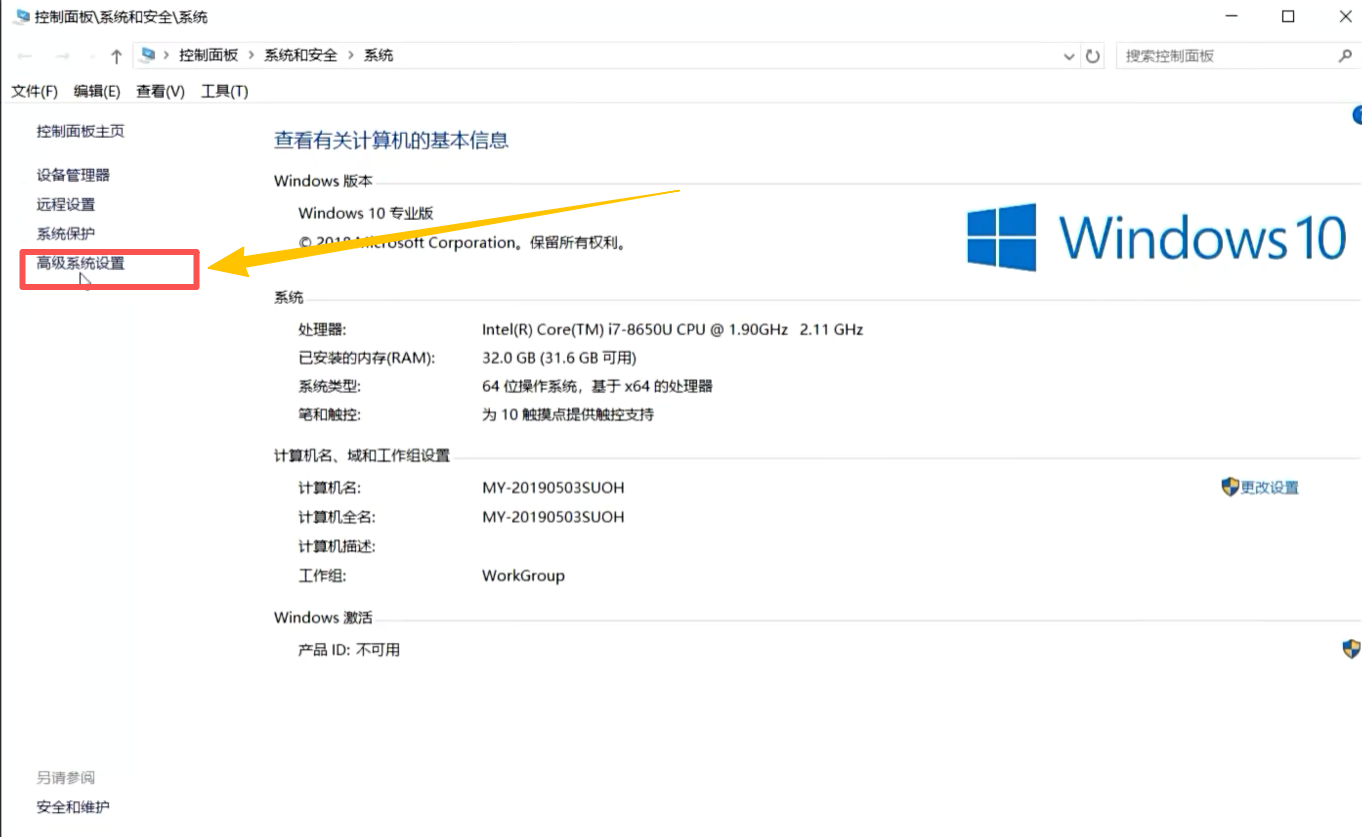Click the Windows 10 logo image
The width and height of the screenshot is (1362, 837).
click(1157, 237)
